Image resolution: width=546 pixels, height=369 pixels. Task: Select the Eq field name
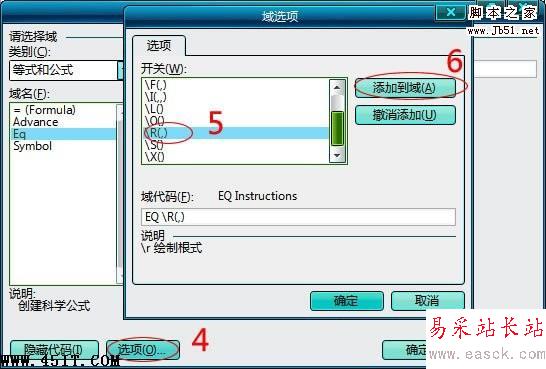tap(63, 134)
